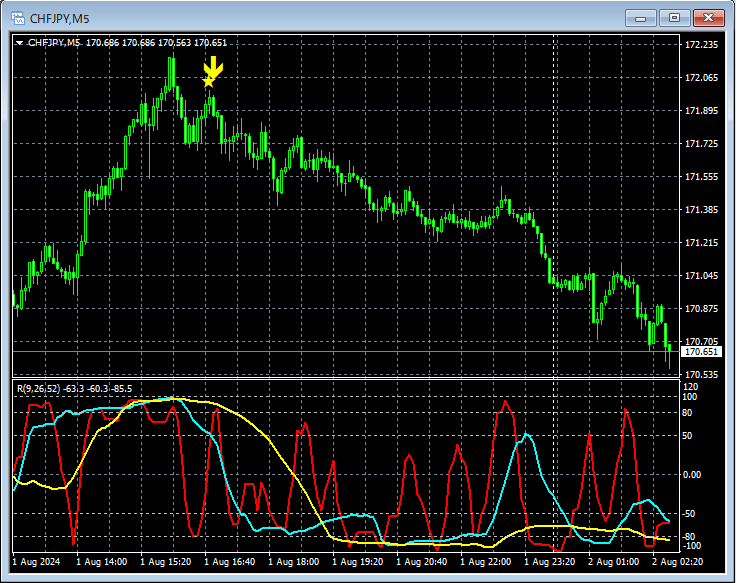Click the 1 Aug 15:20 time label
This screenshot has height=583, width=737.
tap(165, 562)
